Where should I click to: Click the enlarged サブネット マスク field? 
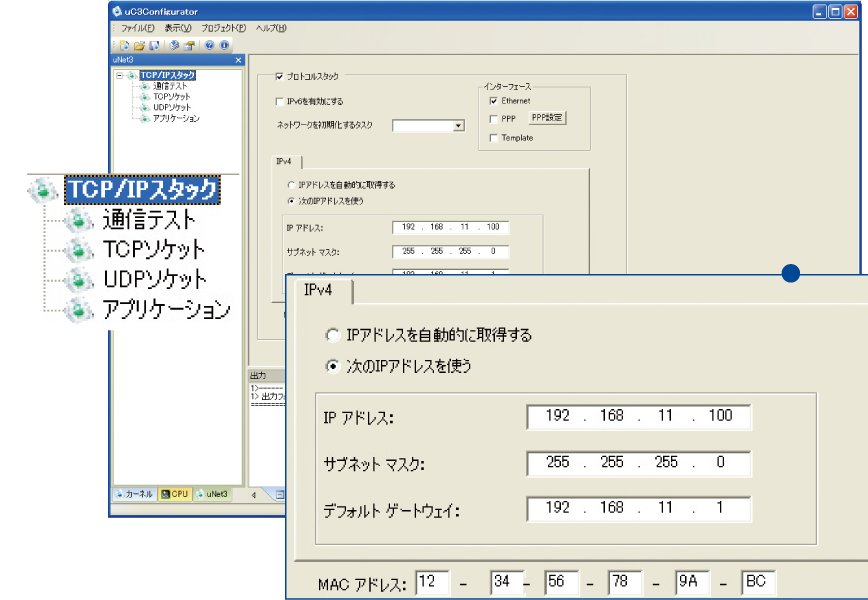(639, 463)
